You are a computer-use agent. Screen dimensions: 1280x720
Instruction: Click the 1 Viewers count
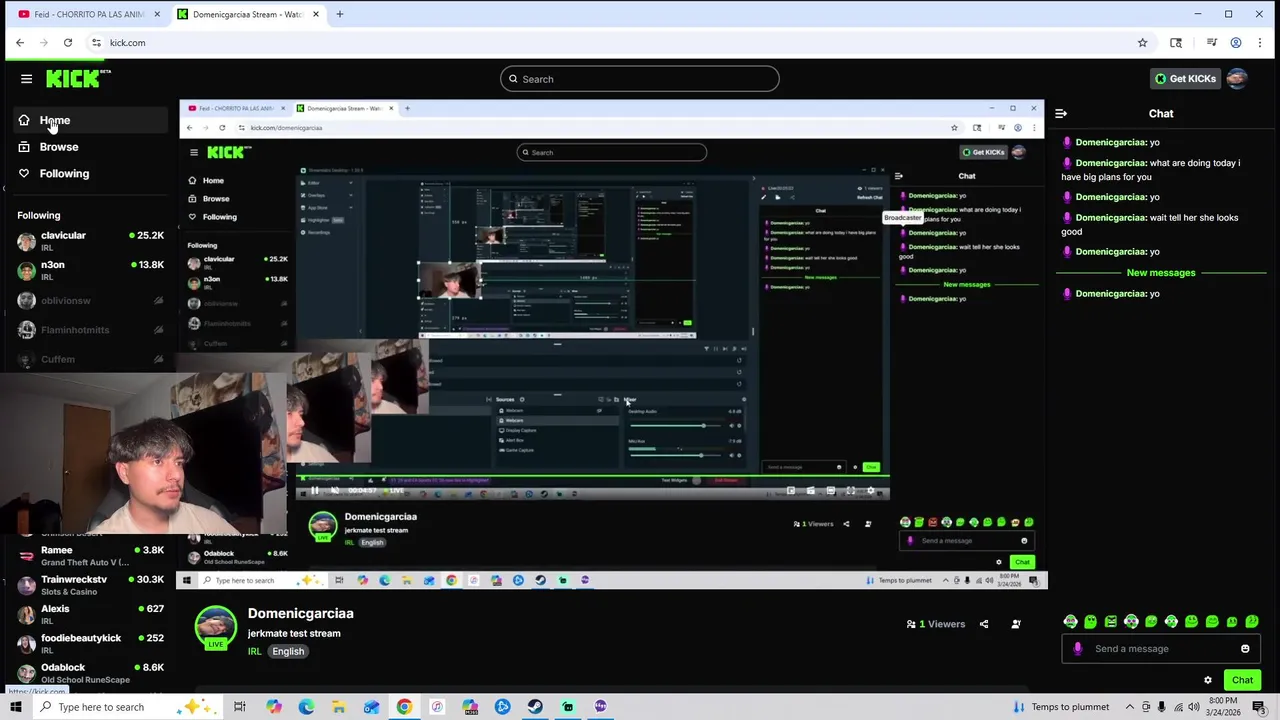point(936,624)
